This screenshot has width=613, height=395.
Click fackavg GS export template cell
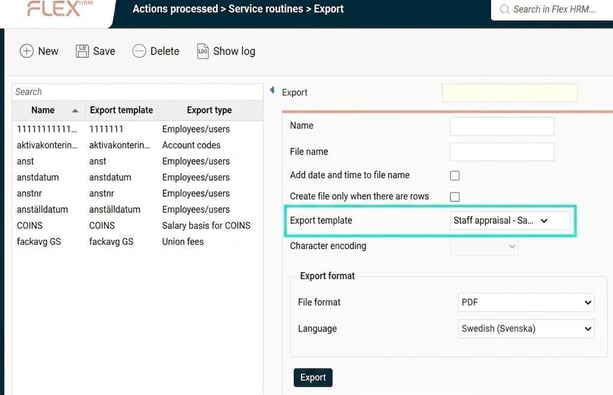(x=111, y=242)
